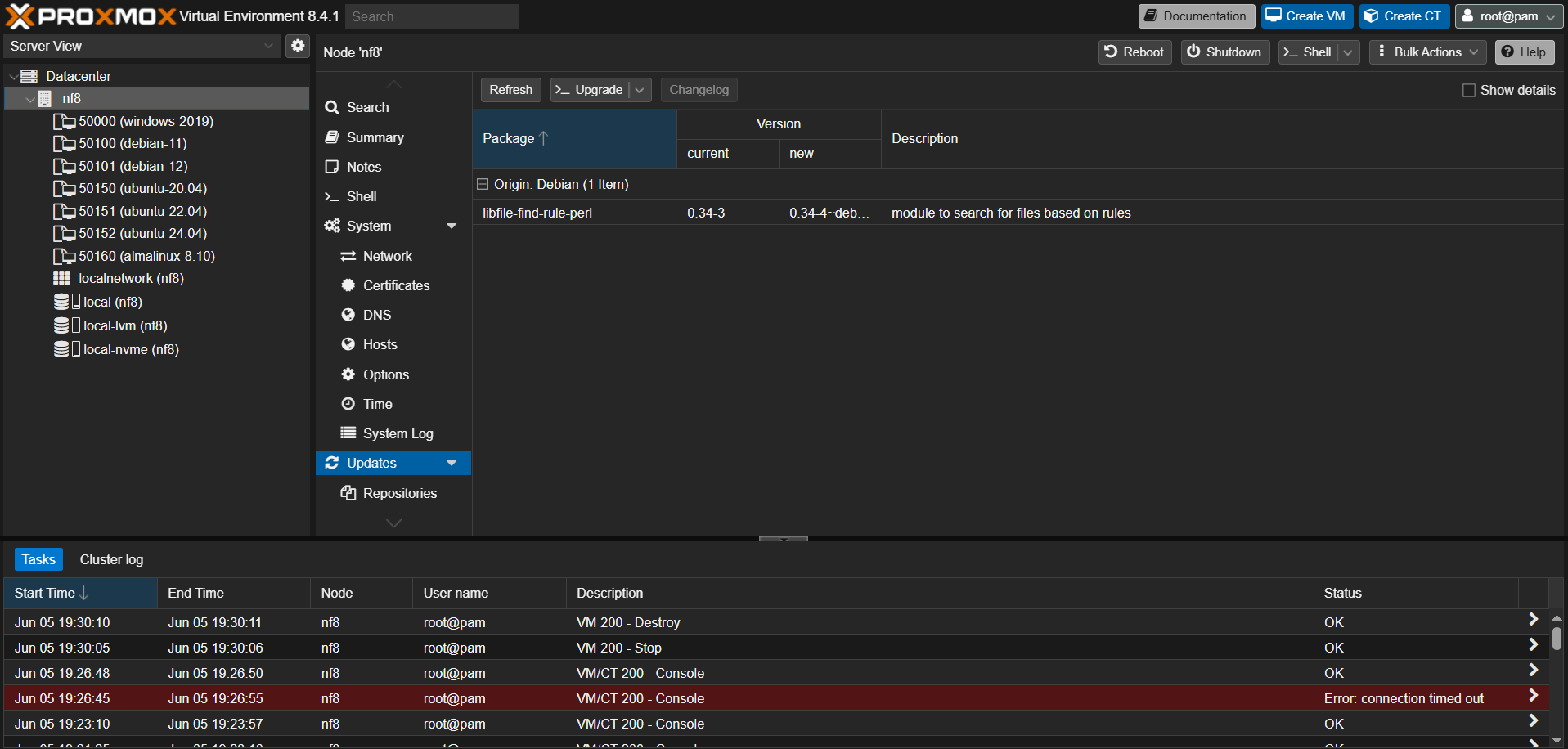This screenshot has height=749, width=1568.
Task: Click the Updates refresh icon
Action: pos(331,463)
